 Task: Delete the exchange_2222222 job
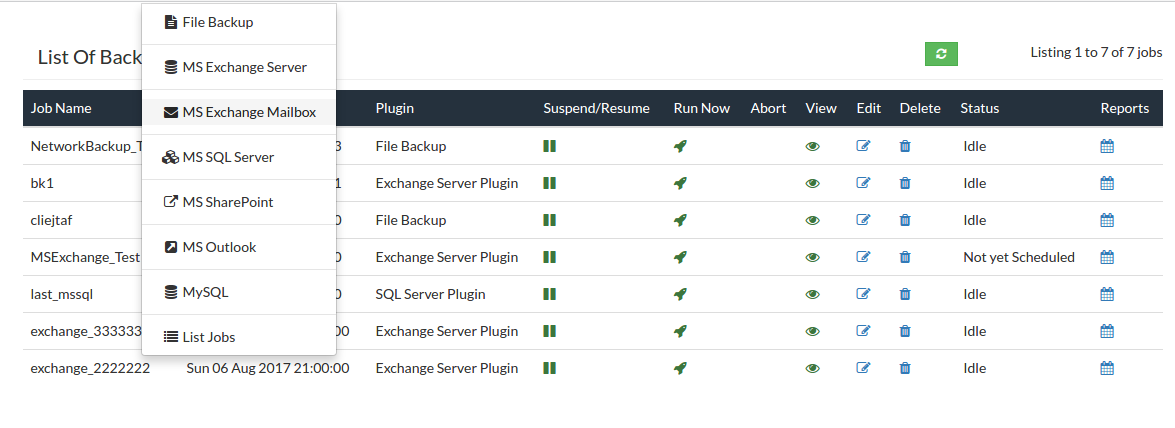(x=905, y=368)
